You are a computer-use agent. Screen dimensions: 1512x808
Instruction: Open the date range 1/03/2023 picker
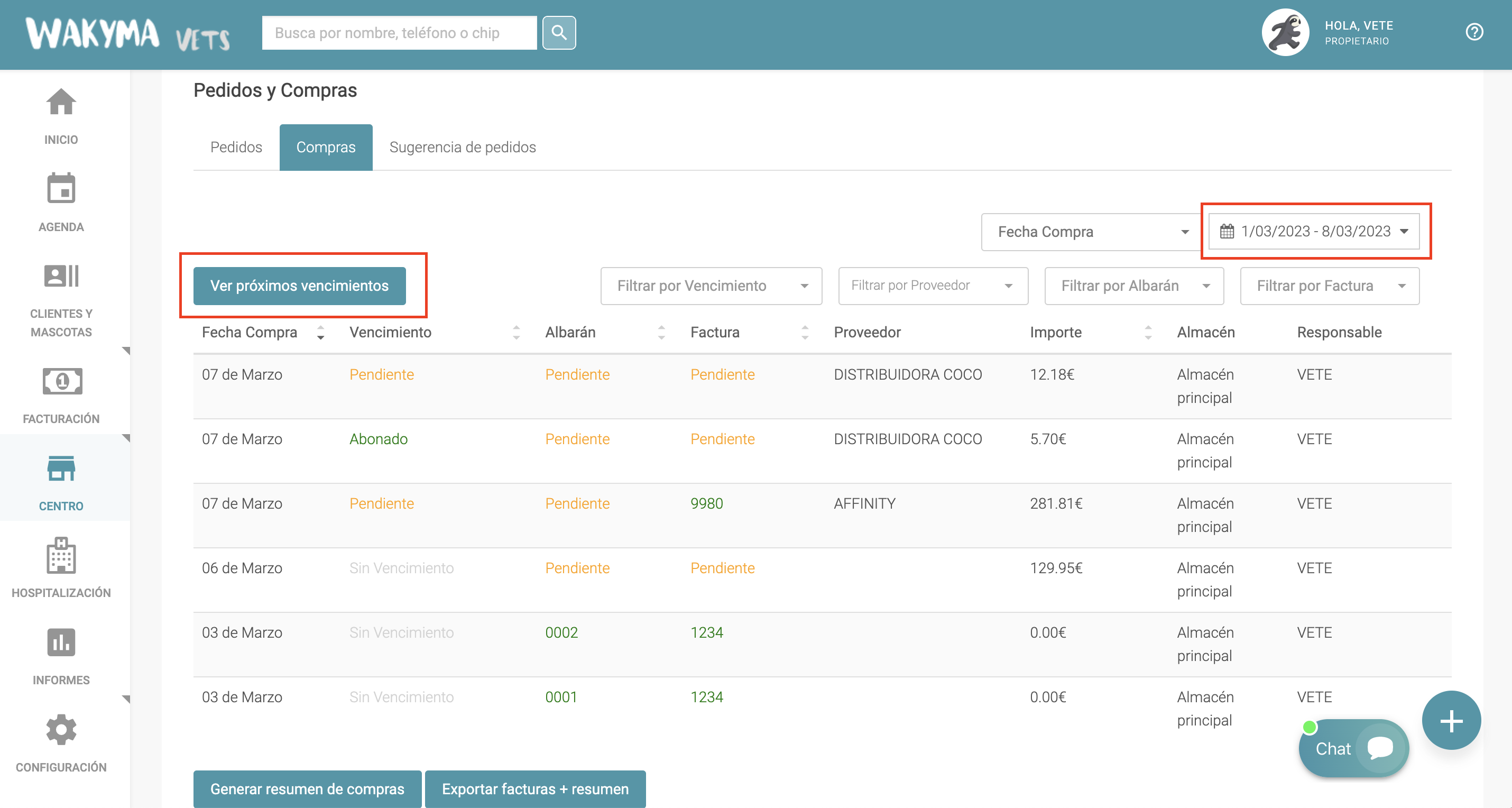point(1314,232)
